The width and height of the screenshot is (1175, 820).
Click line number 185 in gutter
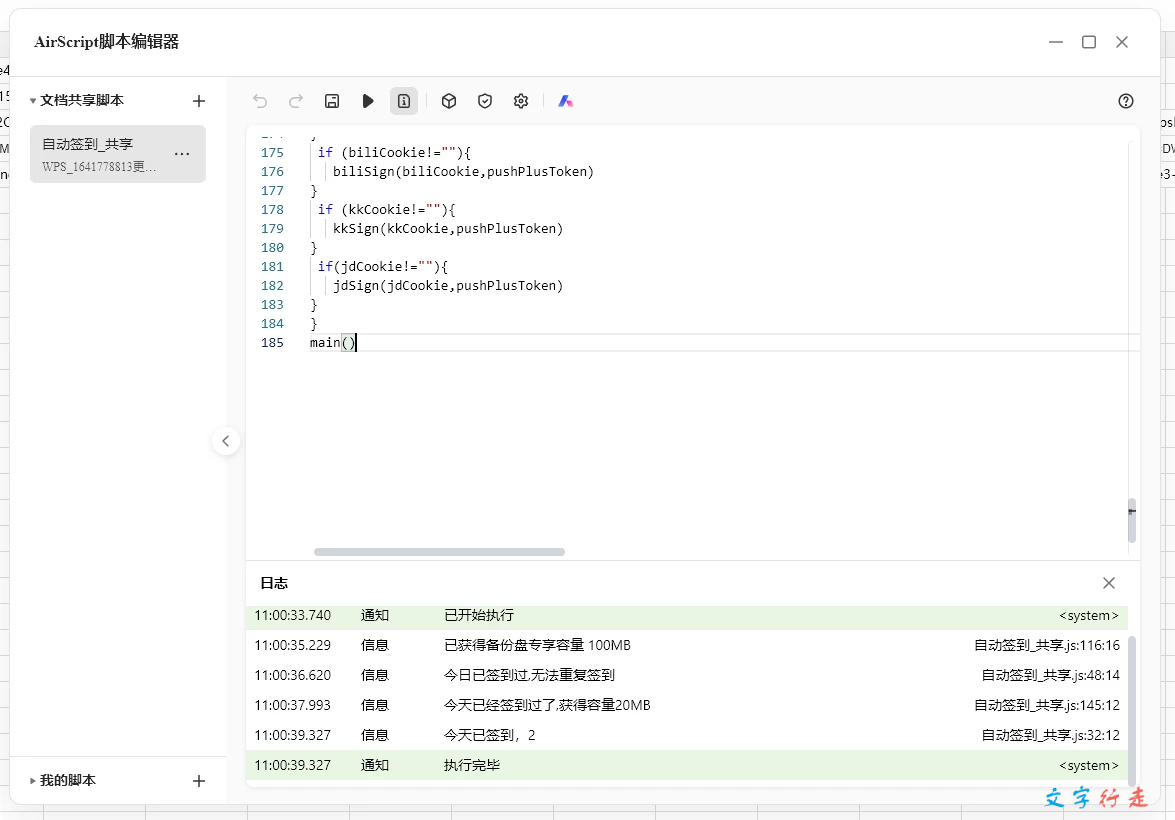(x=272, y=343)
